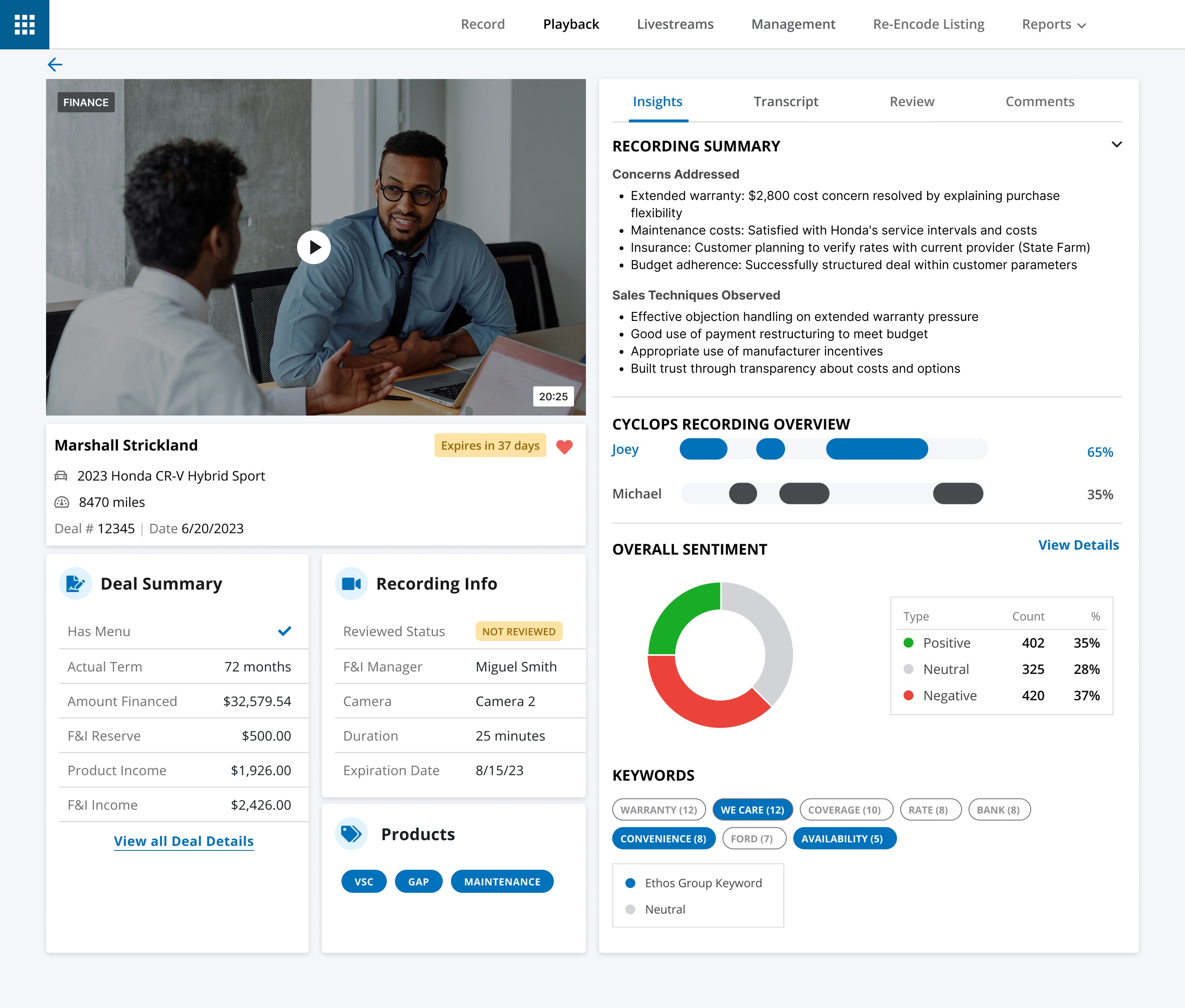Select the MAINTENANCE product pill

pyautogui.click(x=502, y=882)
